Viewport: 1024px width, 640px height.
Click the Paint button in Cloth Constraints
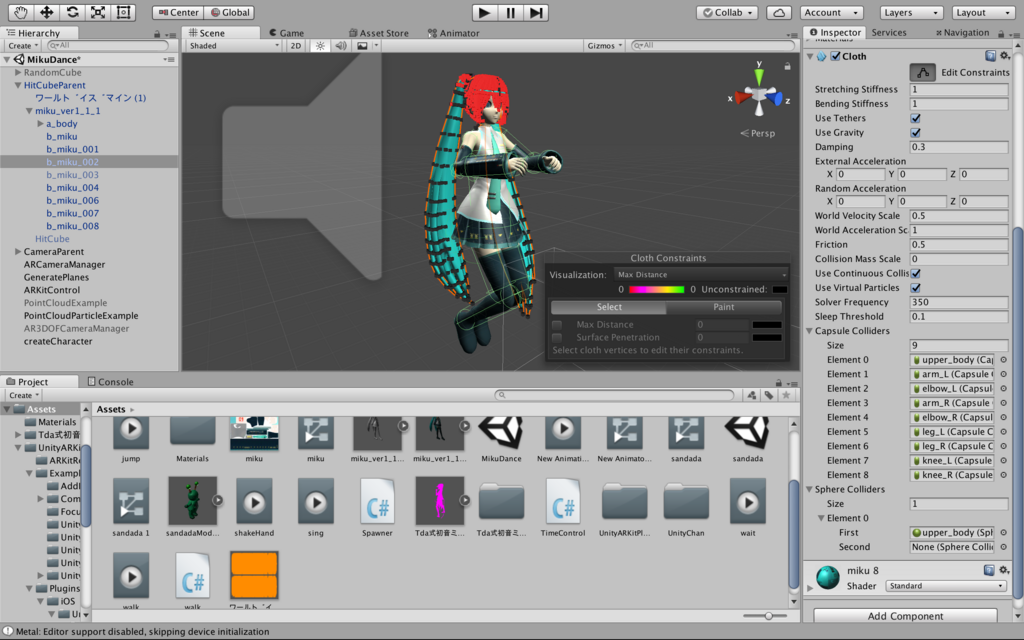724,307
